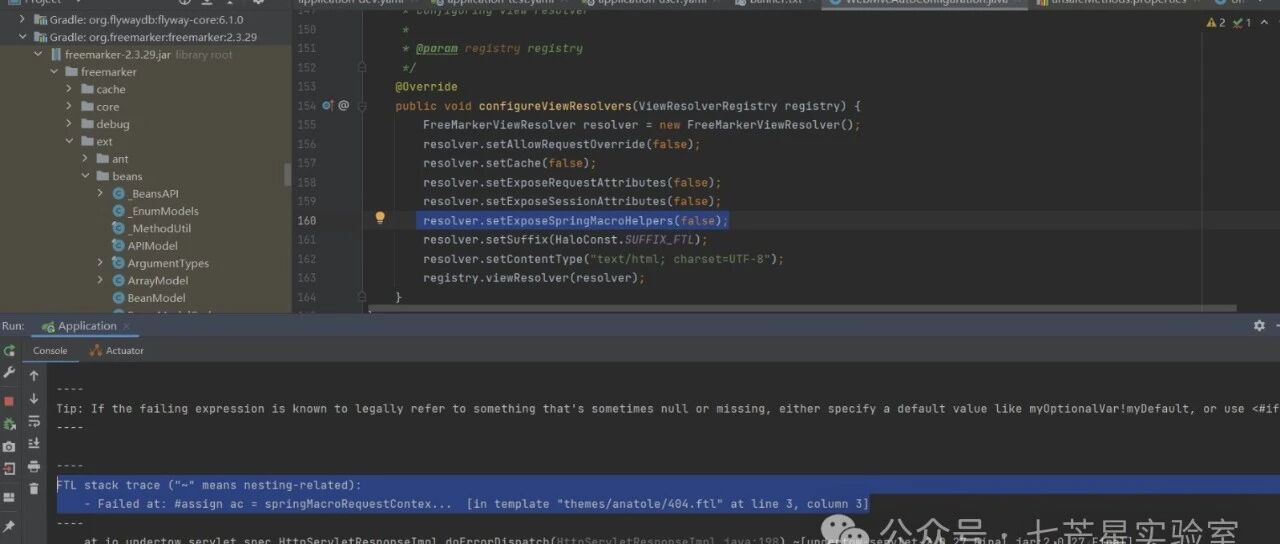Click the override gutter icon on line 154
Viewport: 1280px width, 544px height.
coord(327,105)
